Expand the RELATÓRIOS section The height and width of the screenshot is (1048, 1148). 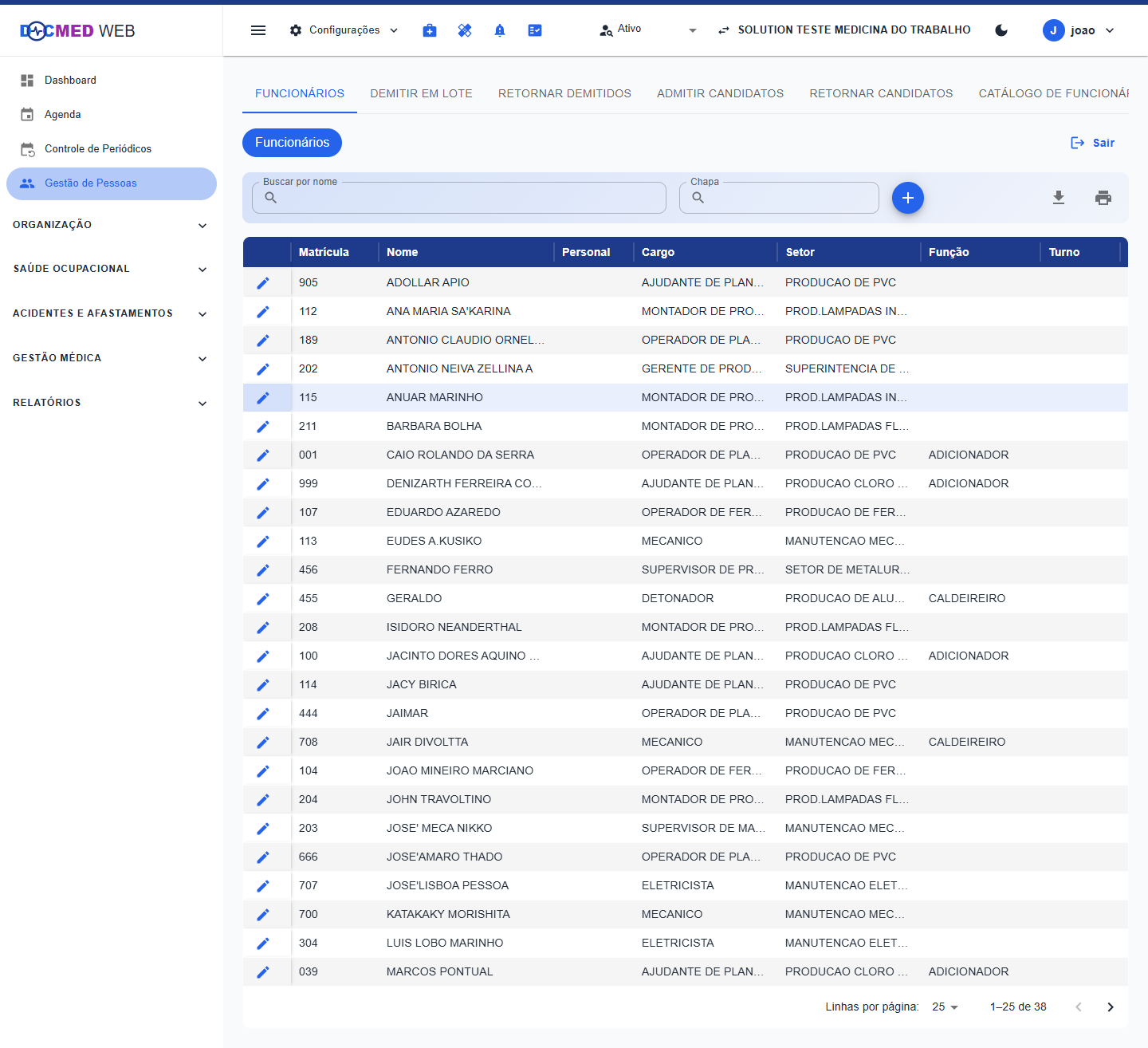pyautogui.click(x=111, y=403)
